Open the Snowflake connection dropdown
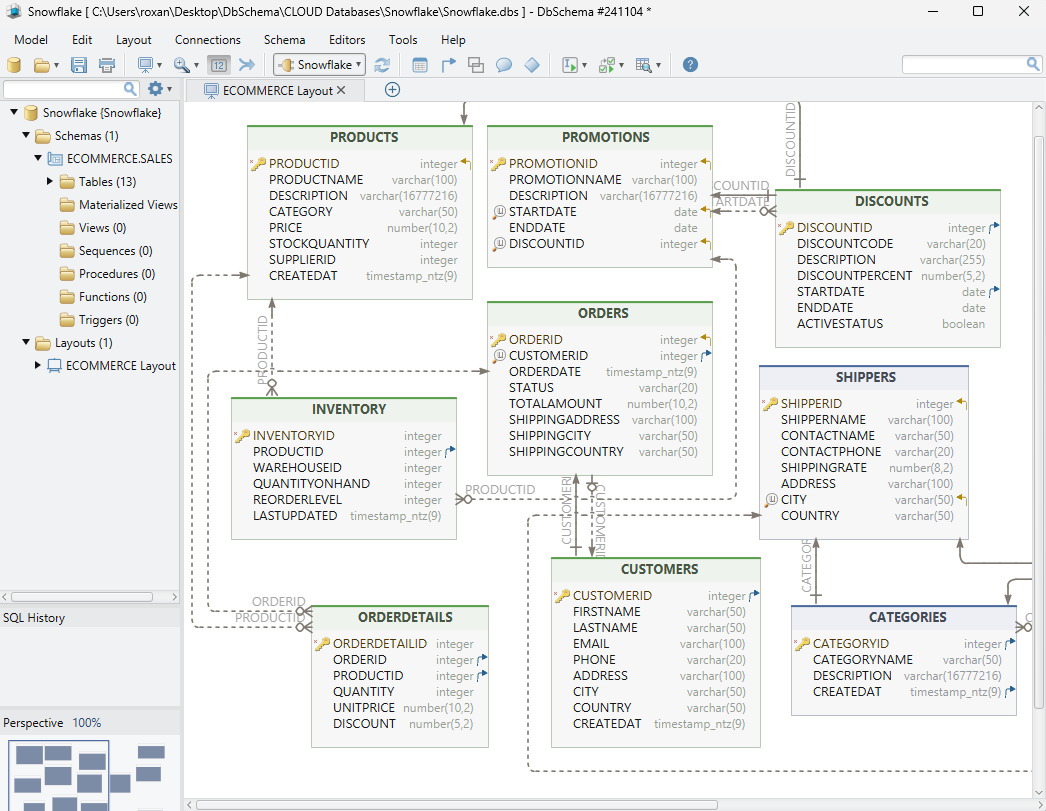 click(x=357, y=64)
